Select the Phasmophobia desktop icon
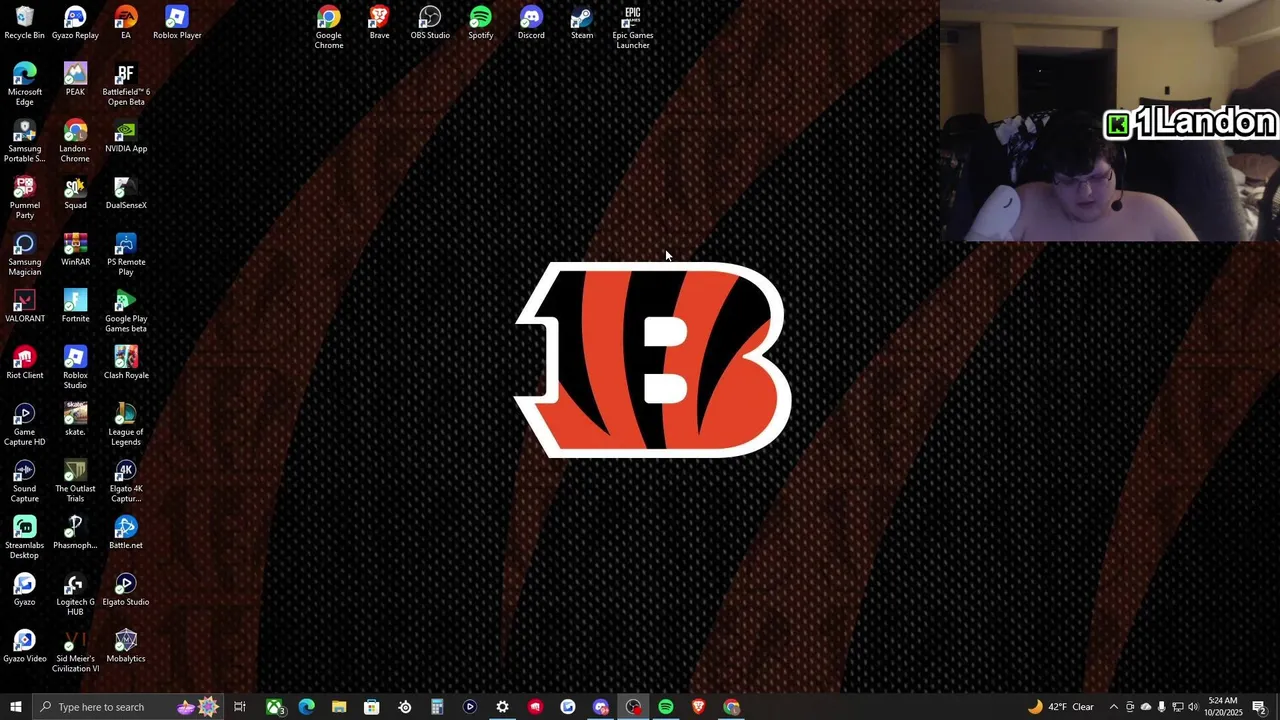 click(75, 534)
